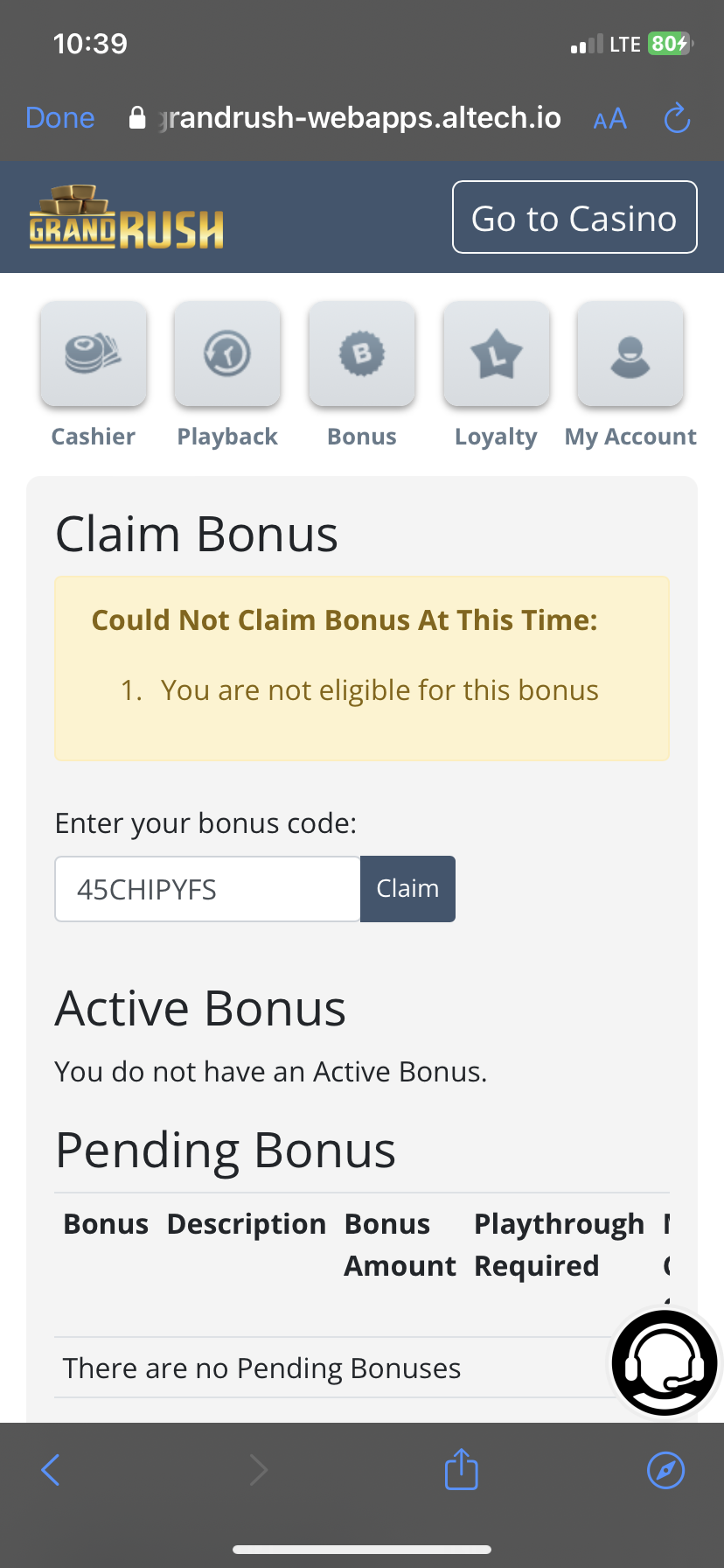Image resolution: width=724 pixels, height=1568 pixels.
Task: Tap the Cashier label
Action: pos(94,437)
